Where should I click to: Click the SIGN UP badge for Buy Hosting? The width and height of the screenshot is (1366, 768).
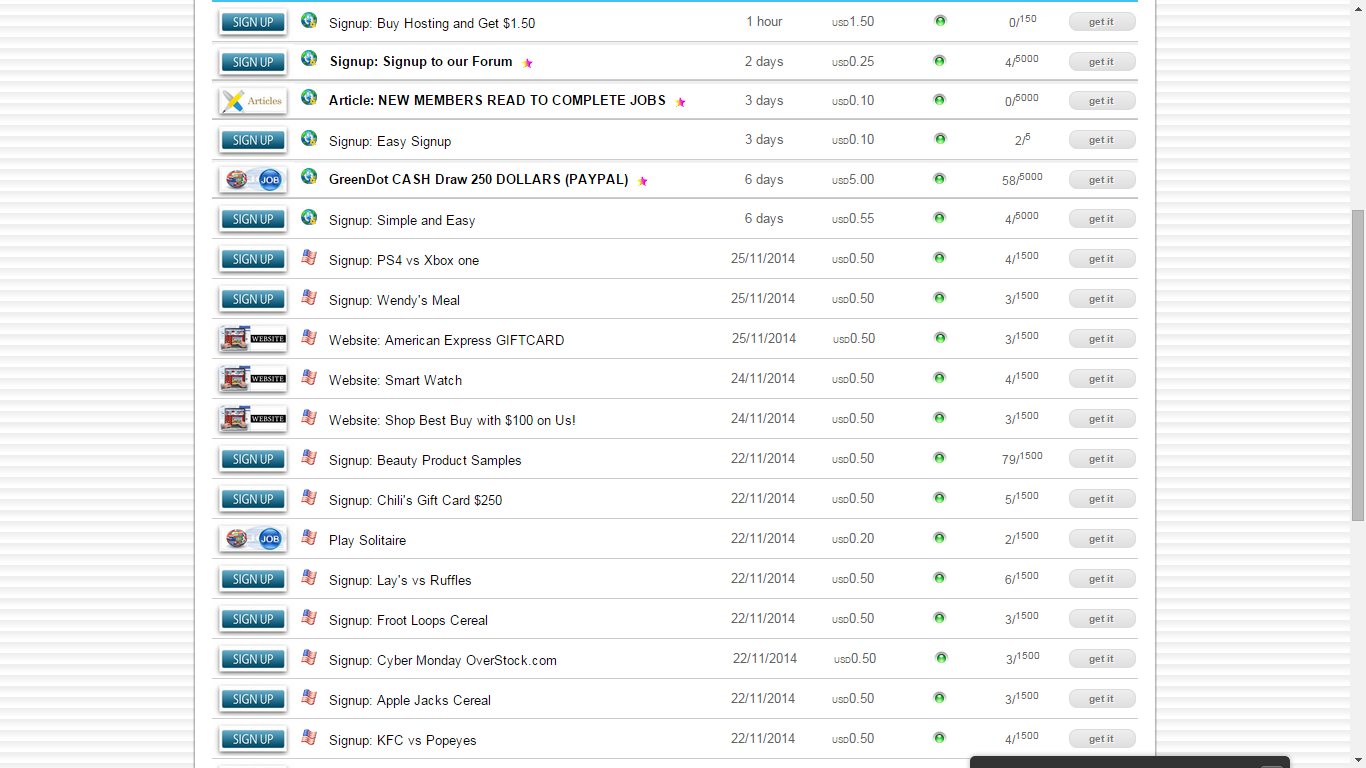pos(253,22)
